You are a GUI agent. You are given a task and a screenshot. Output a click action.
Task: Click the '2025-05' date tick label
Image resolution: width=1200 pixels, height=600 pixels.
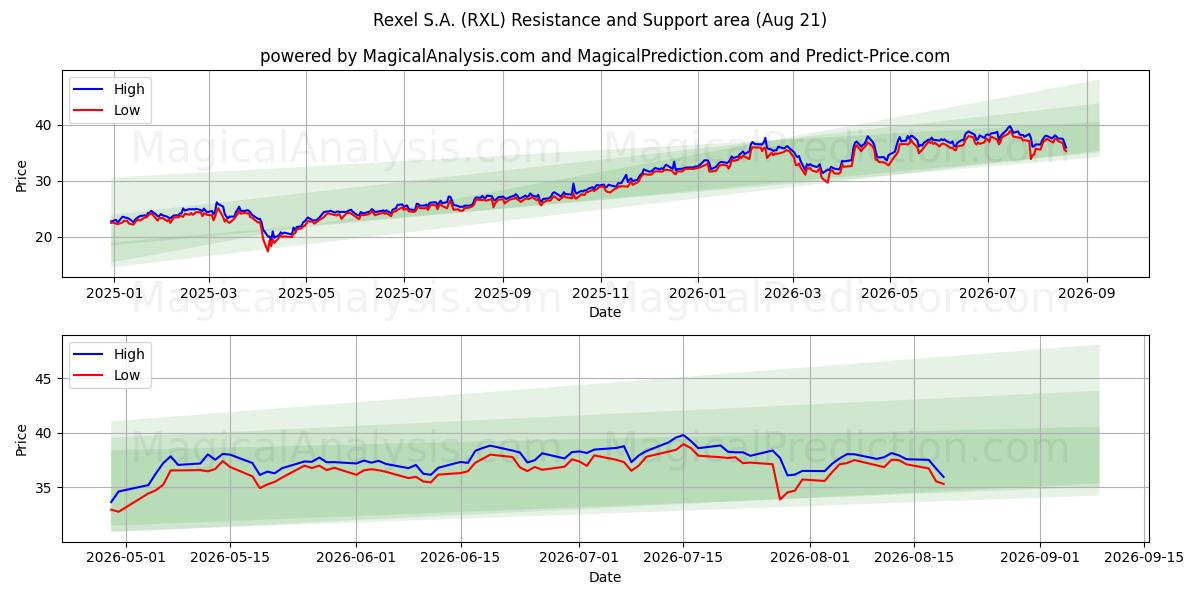[306, 294]
